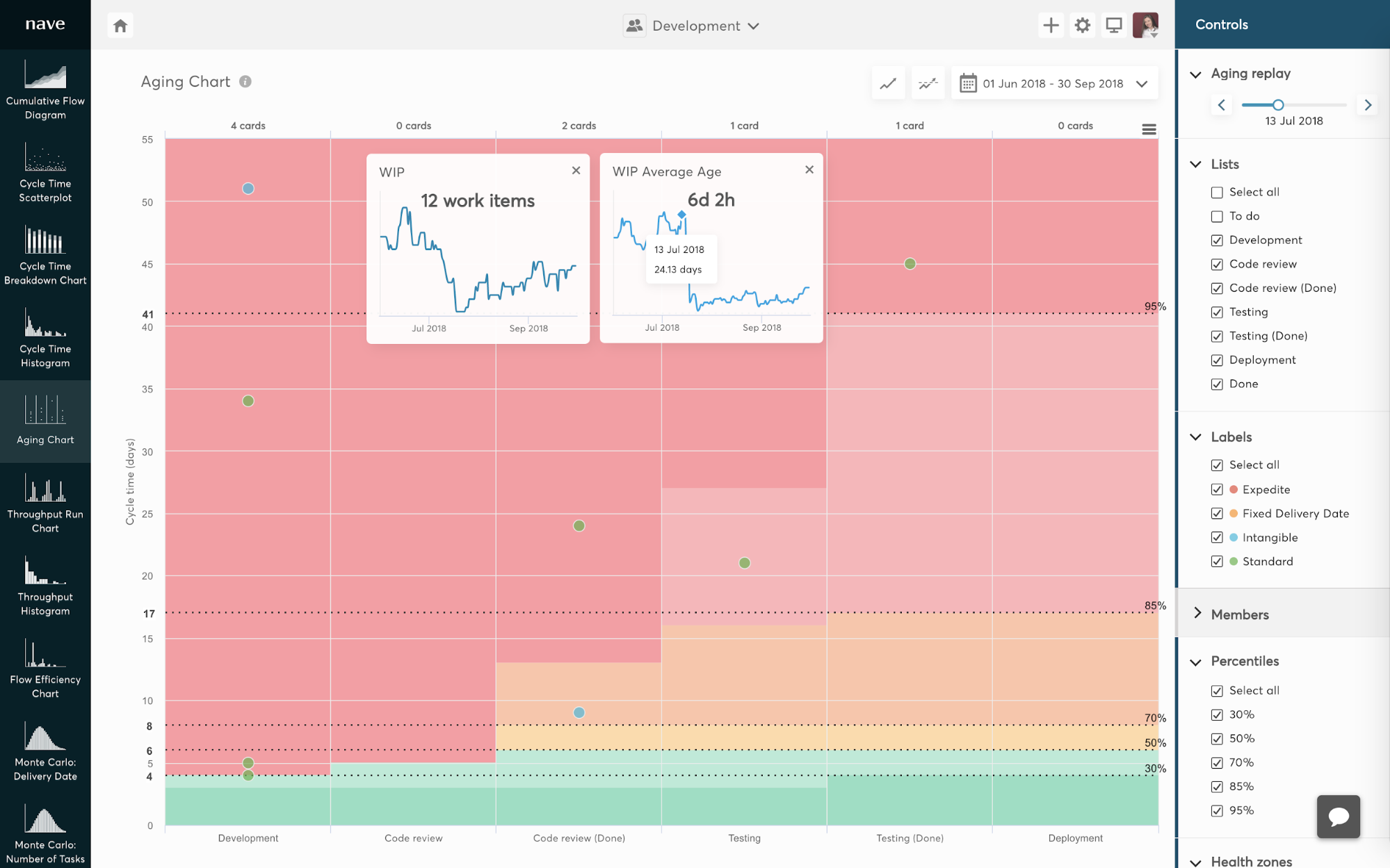Open the chat support widget

point(1338,817)
